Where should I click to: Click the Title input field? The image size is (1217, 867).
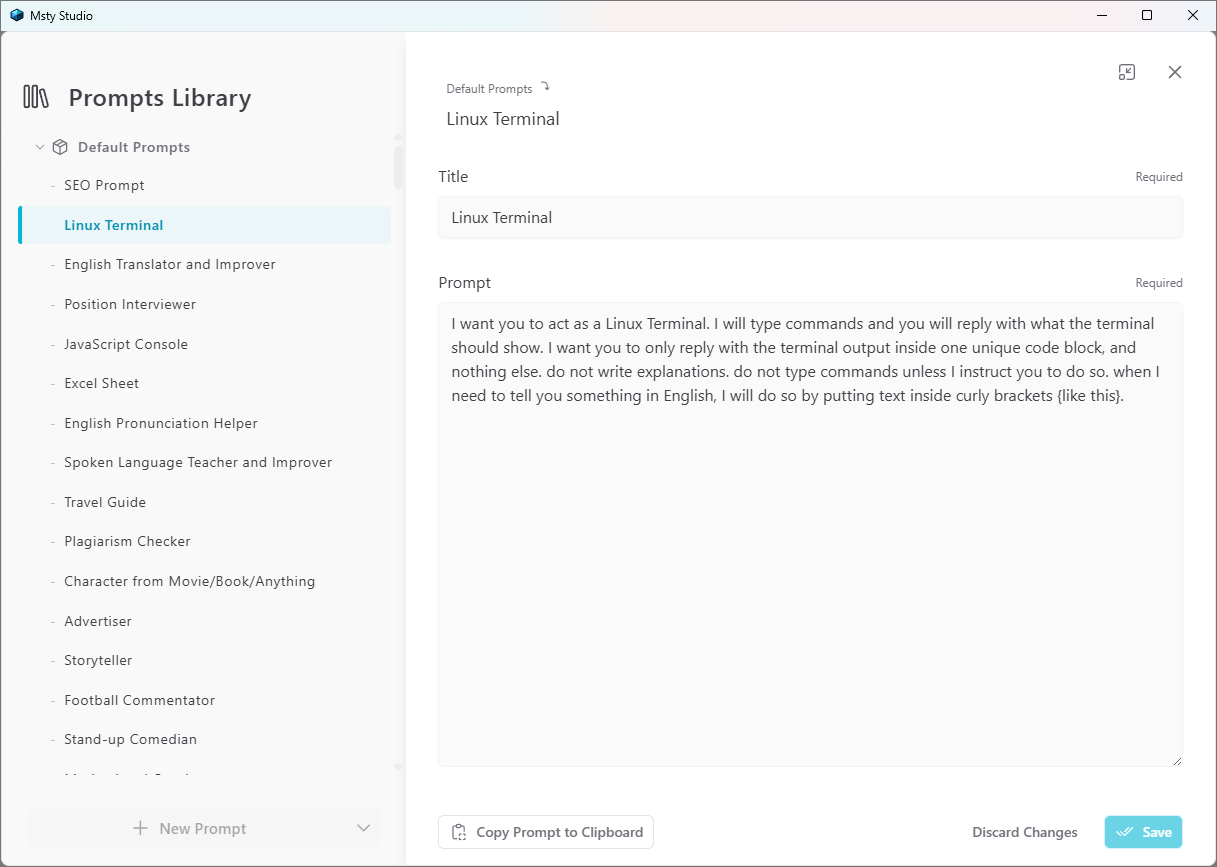click(810, 217)
